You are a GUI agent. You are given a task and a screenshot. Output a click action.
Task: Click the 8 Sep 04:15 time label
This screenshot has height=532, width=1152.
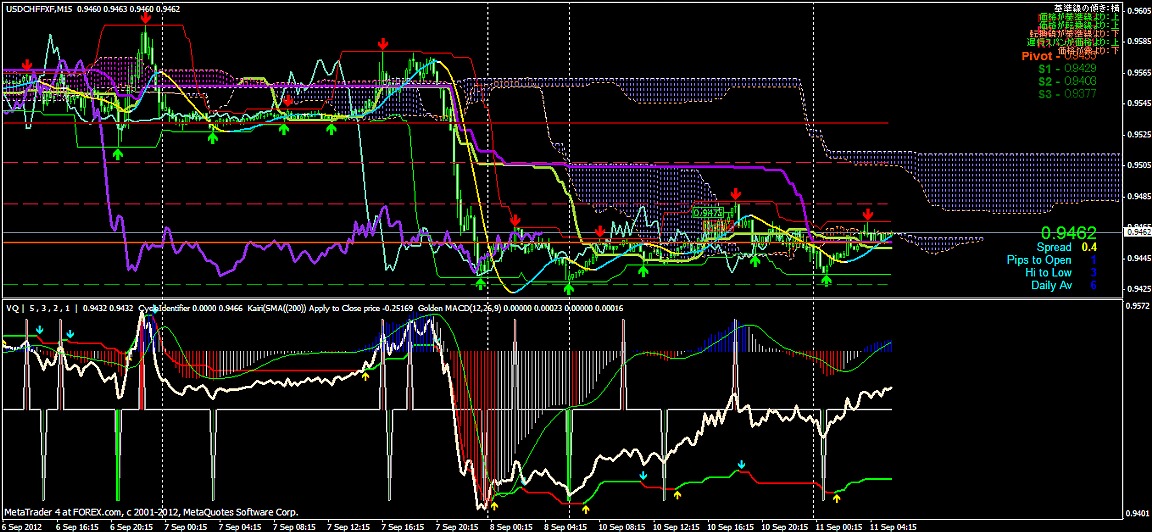tap(564, 526)
